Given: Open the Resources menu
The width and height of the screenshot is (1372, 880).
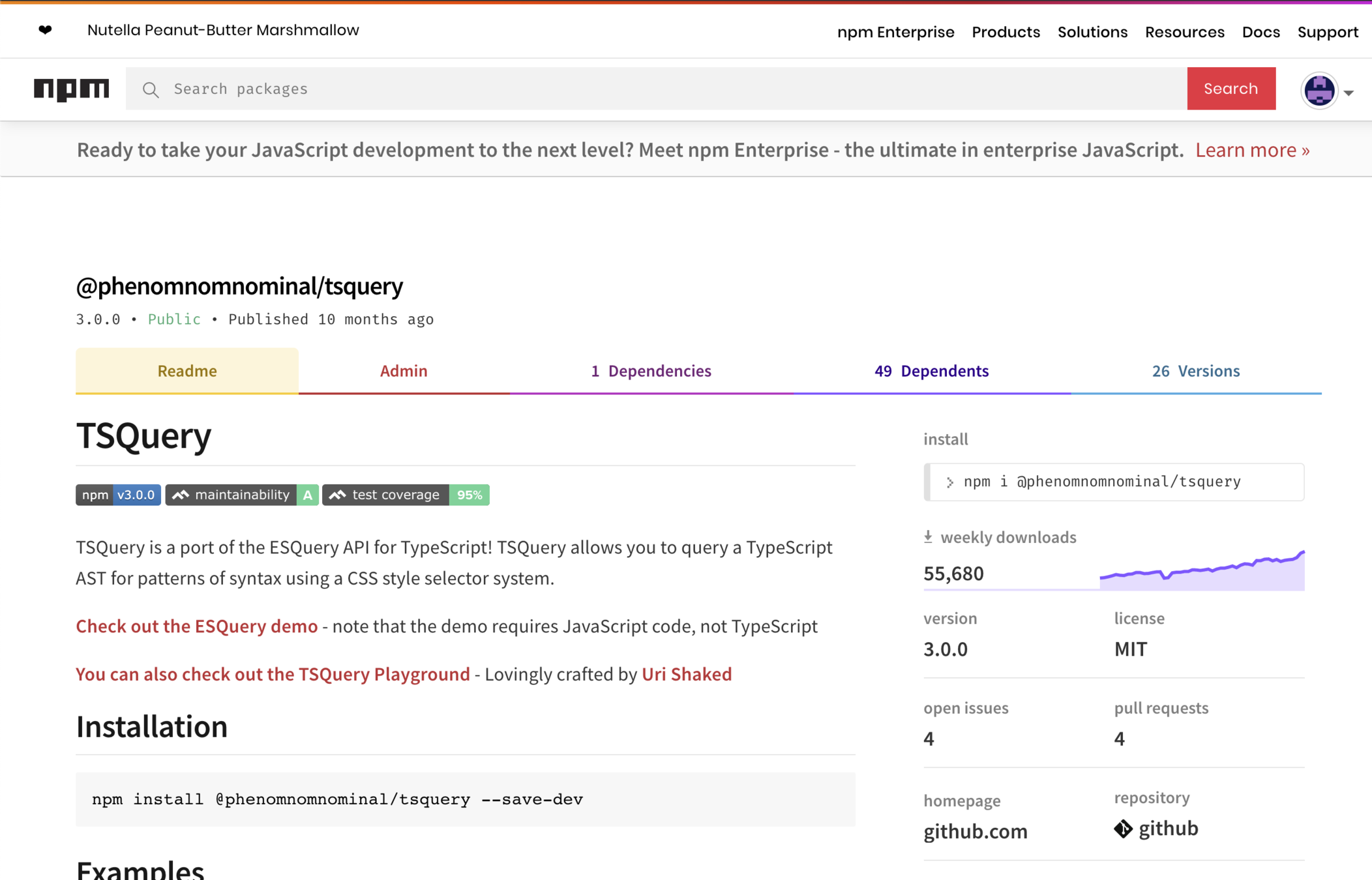Looking at the screenshot, I should coord(1184,32).
